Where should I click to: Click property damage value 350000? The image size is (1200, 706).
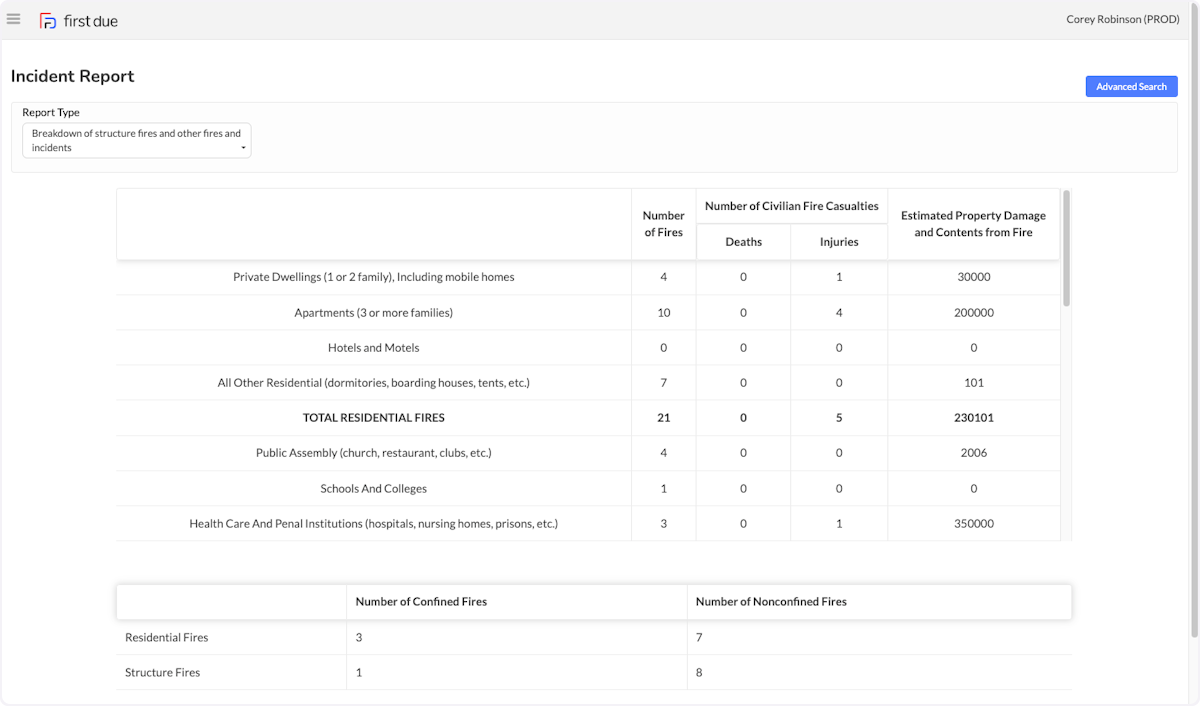pos(973,524)
